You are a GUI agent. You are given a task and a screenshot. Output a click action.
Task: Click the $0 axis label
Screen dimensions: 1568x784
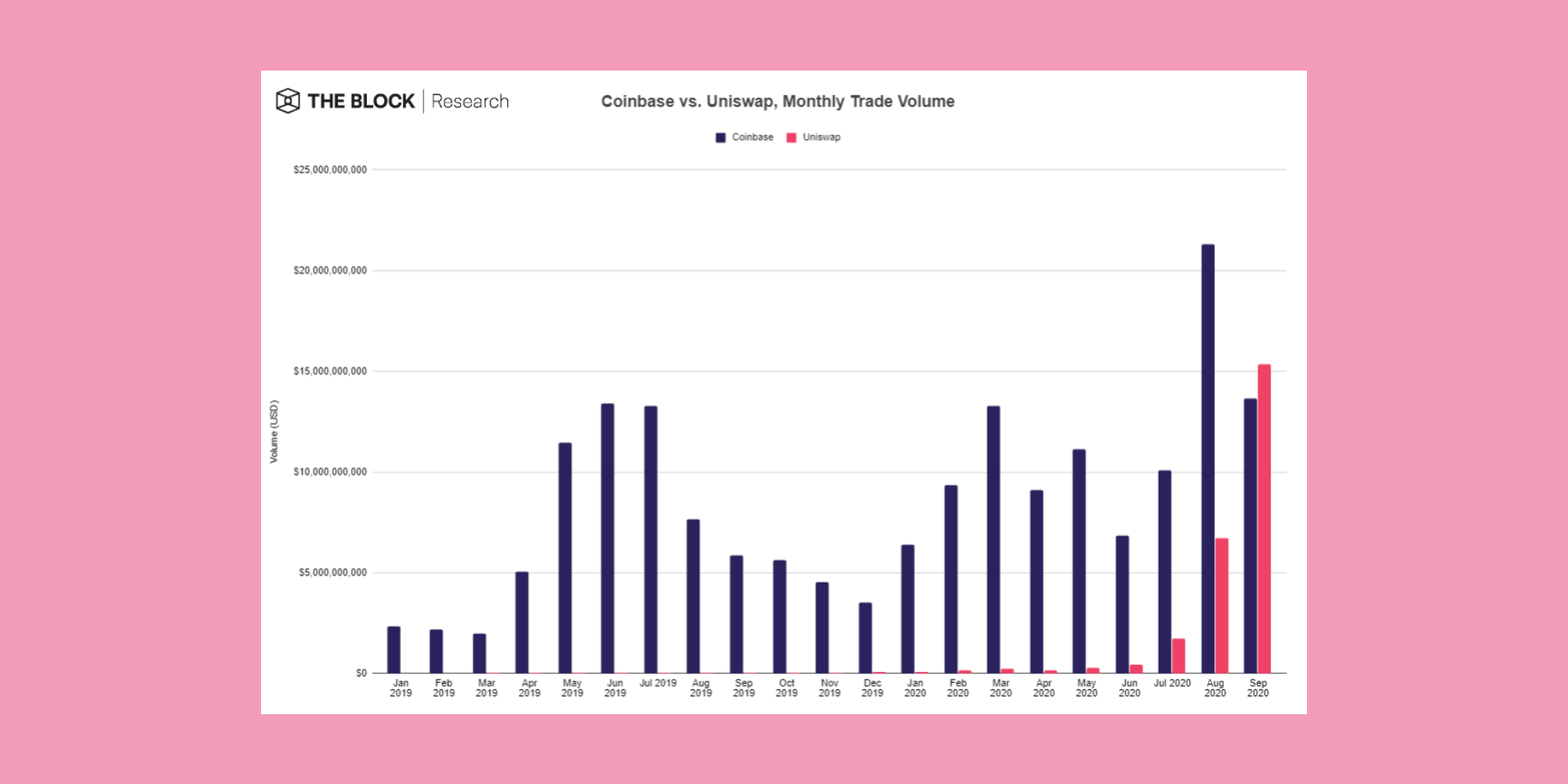pos(361,673)
